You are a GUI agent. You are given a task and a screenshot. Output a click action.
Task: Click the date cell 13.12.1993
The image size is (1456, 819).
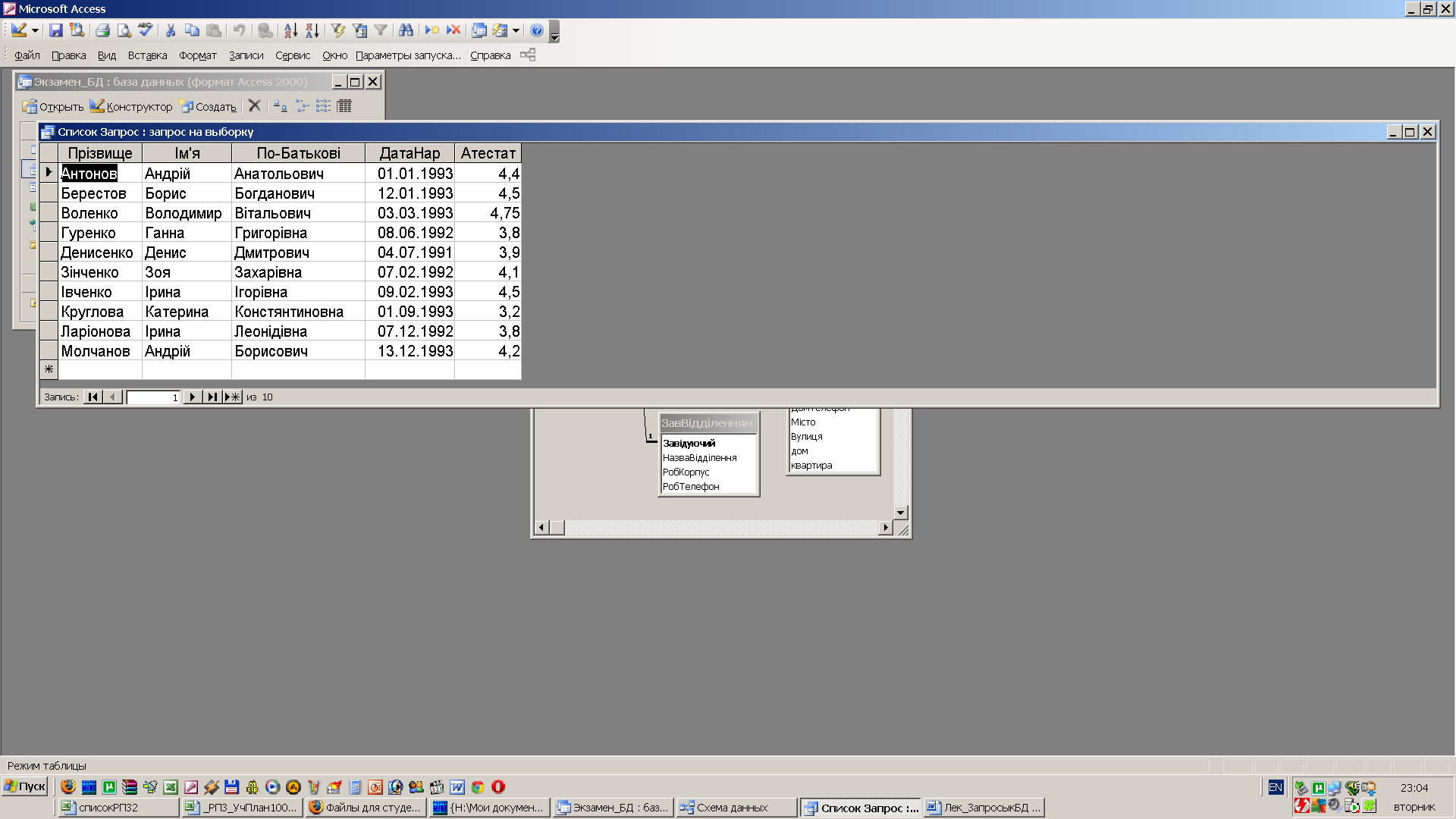coord(410,351)
